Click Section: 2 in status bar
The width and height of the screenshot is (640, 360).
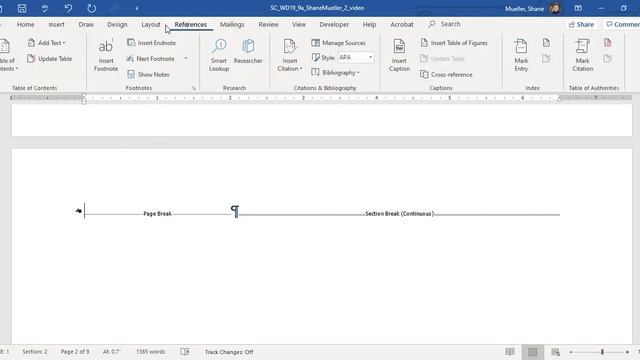[x=35, y=351]
